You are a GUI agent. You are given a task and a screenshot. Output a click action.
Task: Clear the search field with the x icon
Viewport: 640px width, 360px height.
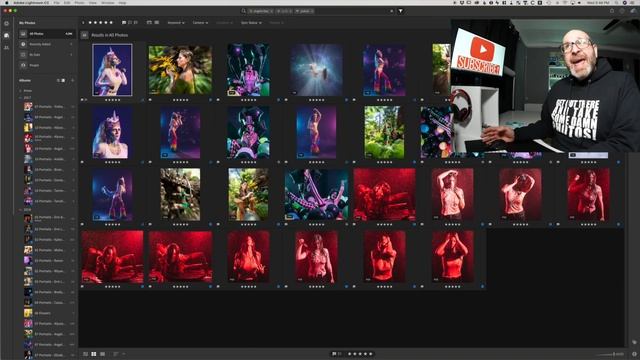coord(391,11)
